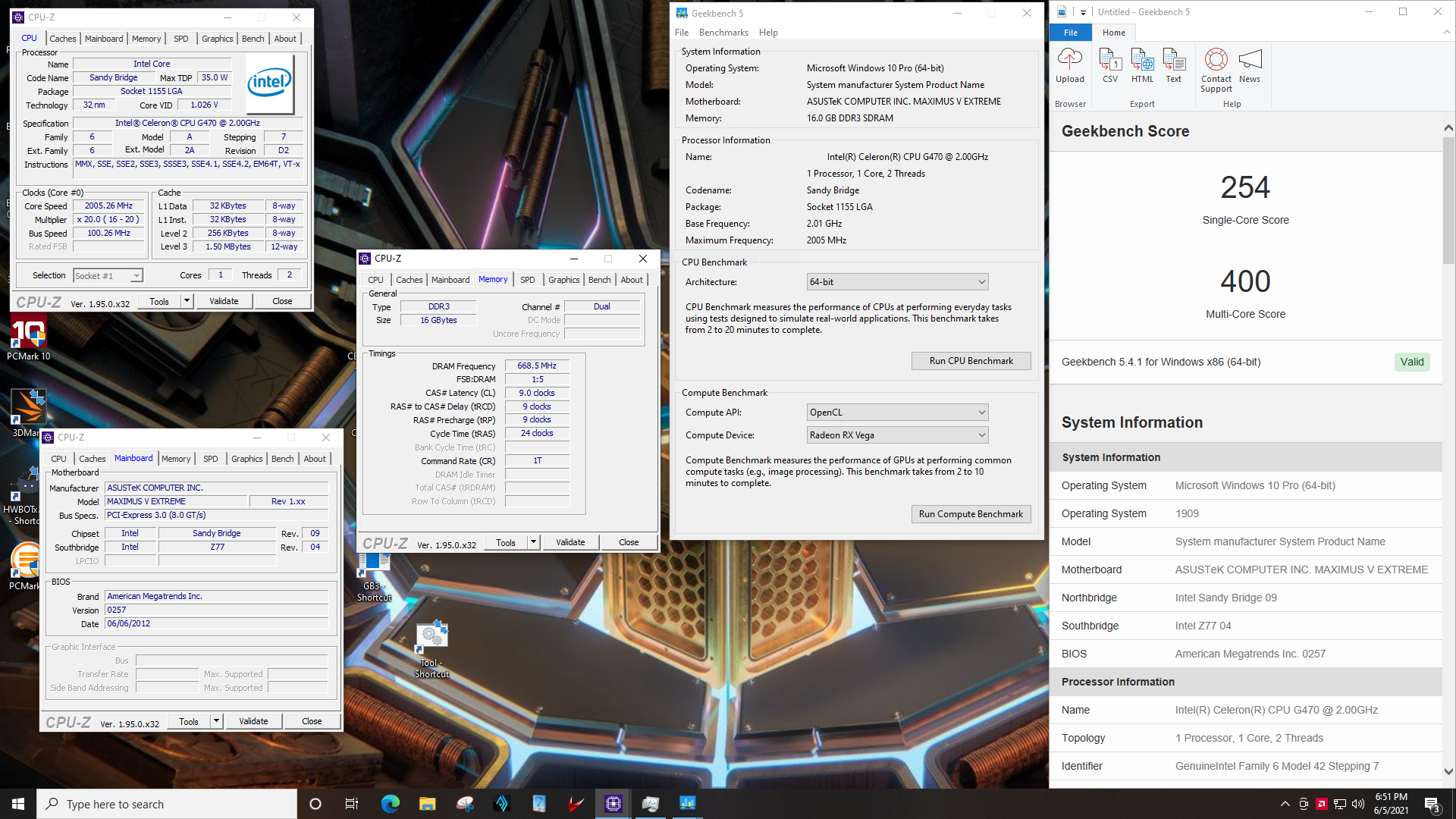The image size is (1456, 819).
Task: Open quick access toolbar dropdown in results window
Action: click(x=1083, y=12)
